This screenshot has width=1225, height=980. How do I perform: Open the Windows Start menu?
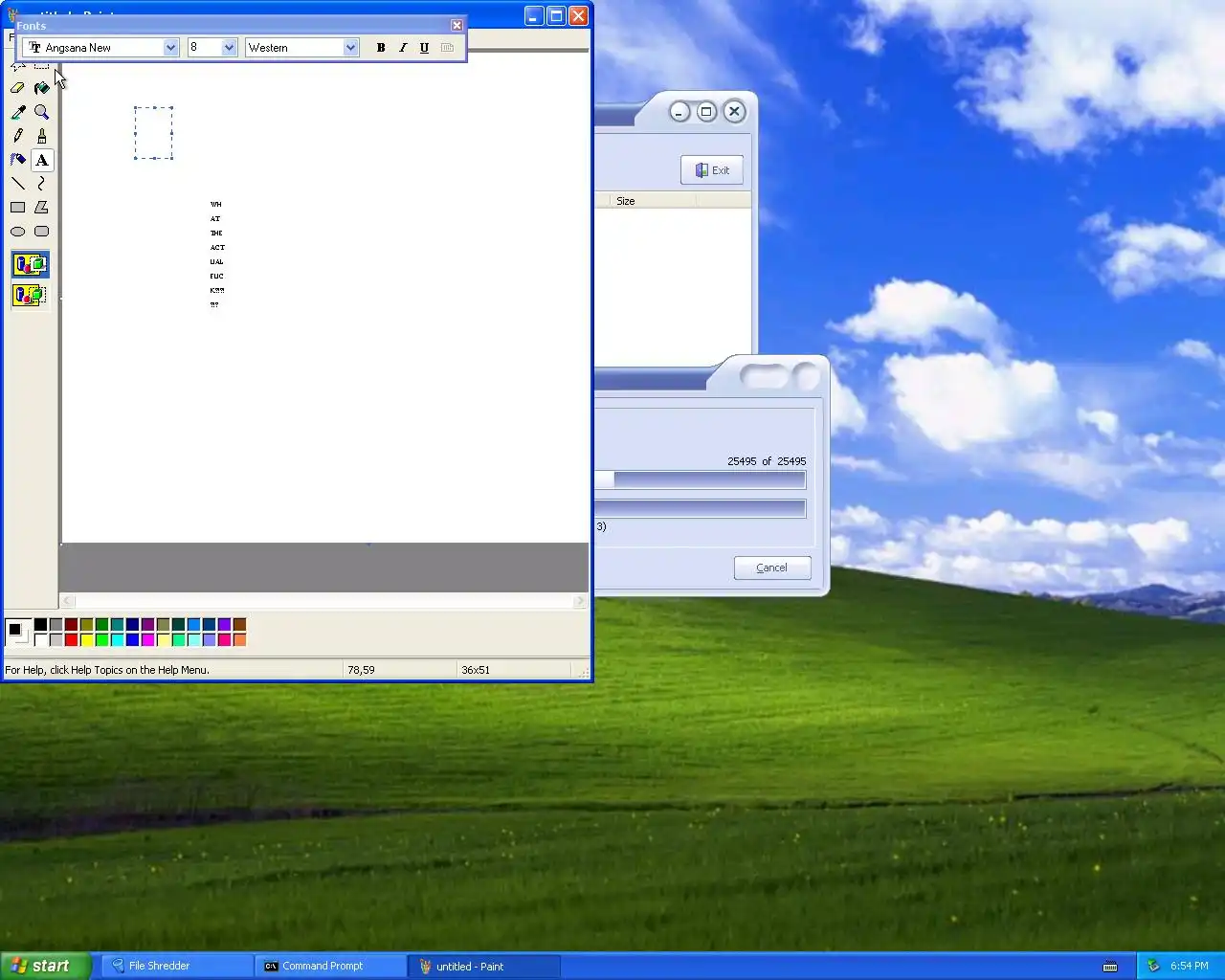(x=45, y=966)
